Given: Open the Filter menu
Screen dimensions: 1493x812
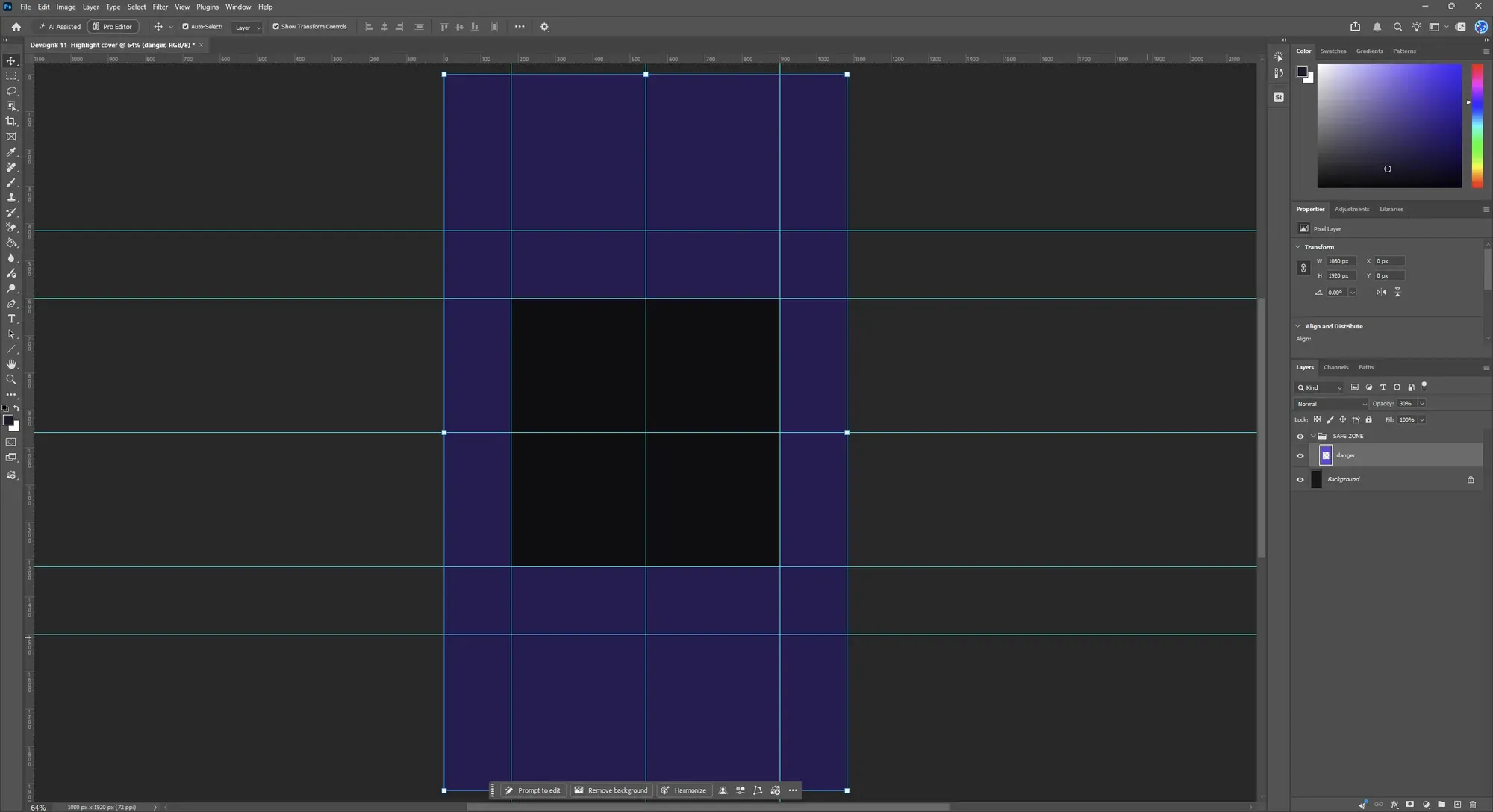Looking at the screenshot, I should click(x=160, y=7).
